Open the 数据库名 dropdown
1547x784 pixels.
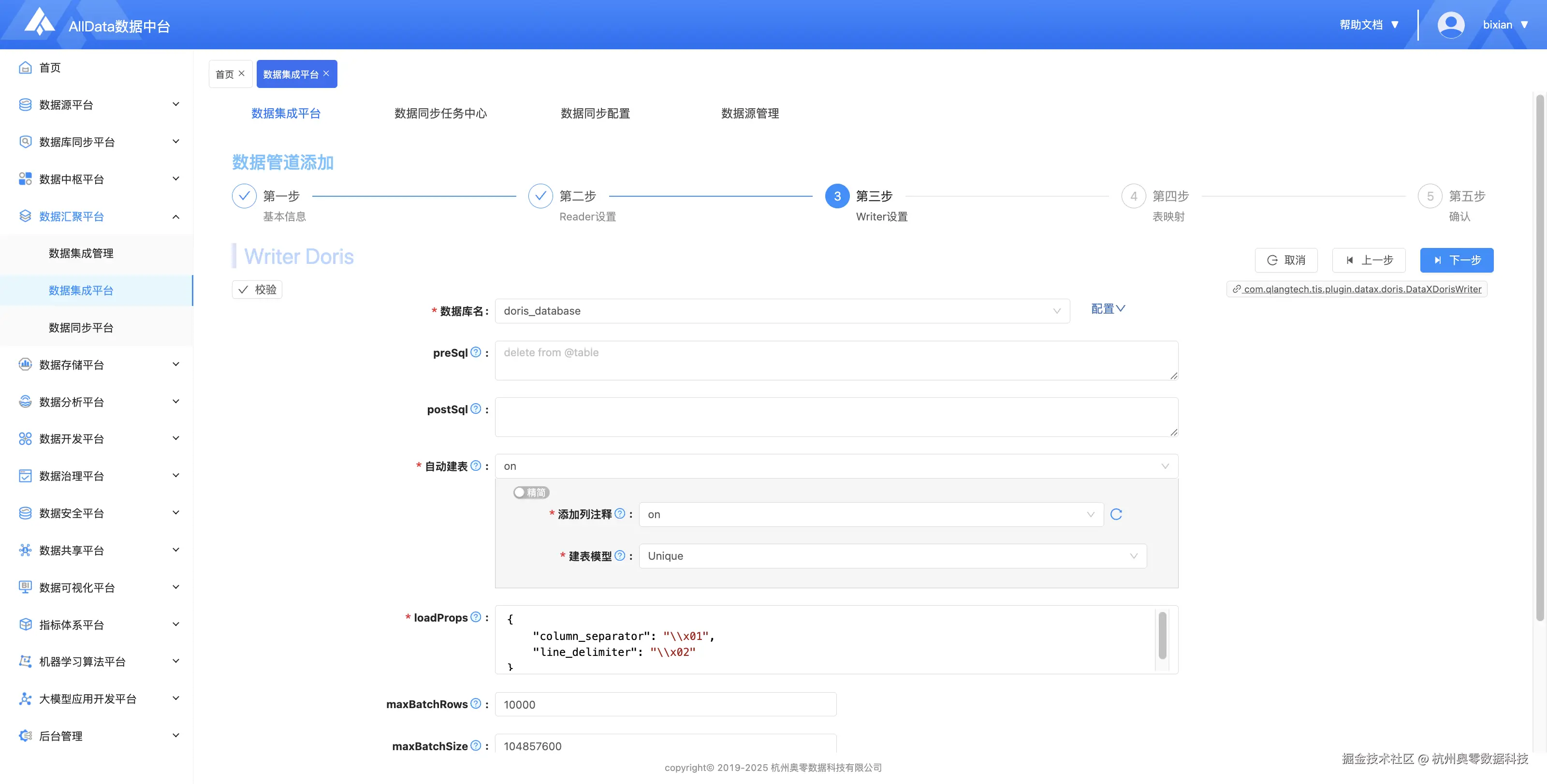point(782,311)
